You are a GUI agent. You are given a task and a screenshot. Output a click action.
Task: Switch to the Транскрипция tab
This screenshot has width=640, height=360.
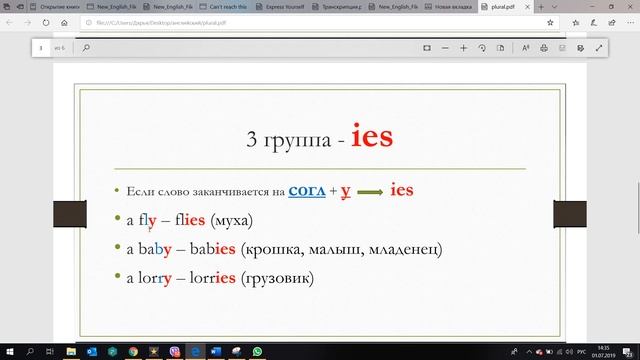pyautogui.click(x=337, y=7)
